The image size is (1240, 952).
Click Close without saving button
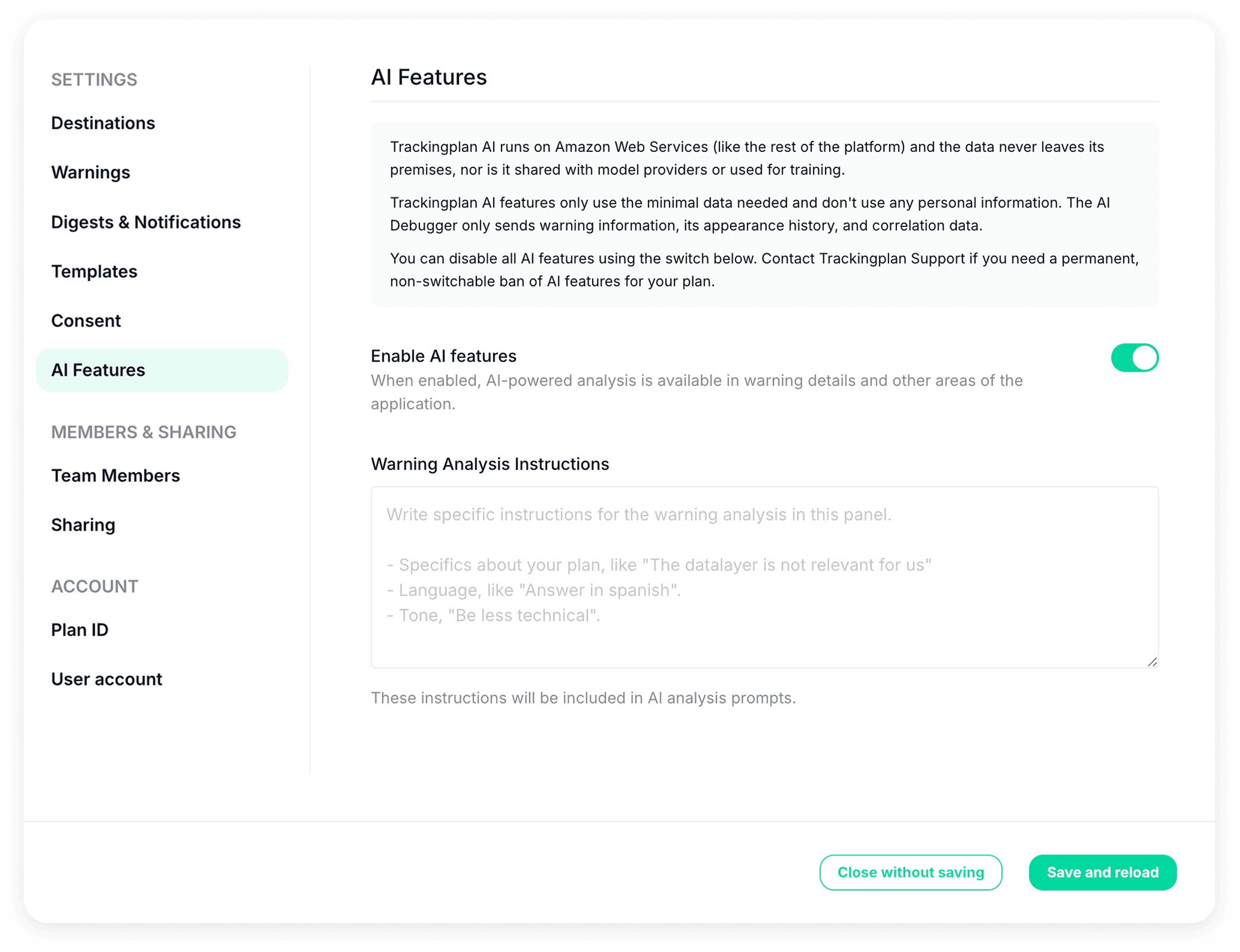point(910,872)
